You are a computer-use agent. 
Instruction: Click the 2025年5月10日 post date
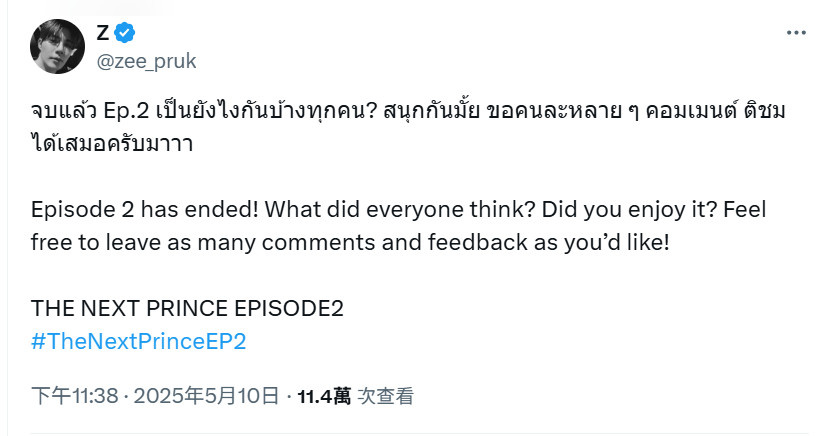tap(206, 396)
